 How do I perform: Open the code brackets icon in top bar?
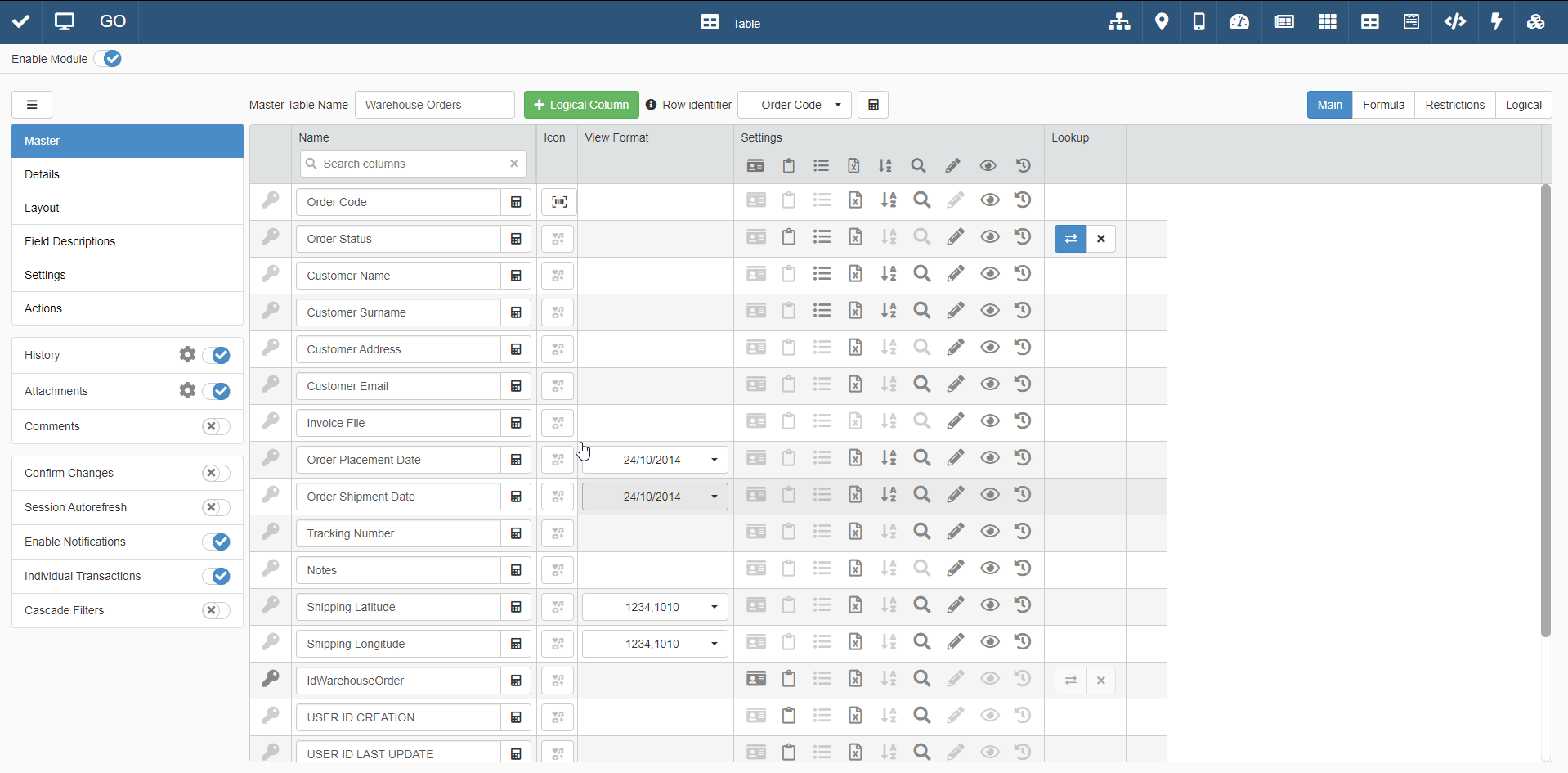pyautogui.click(x=1454, y=22)
